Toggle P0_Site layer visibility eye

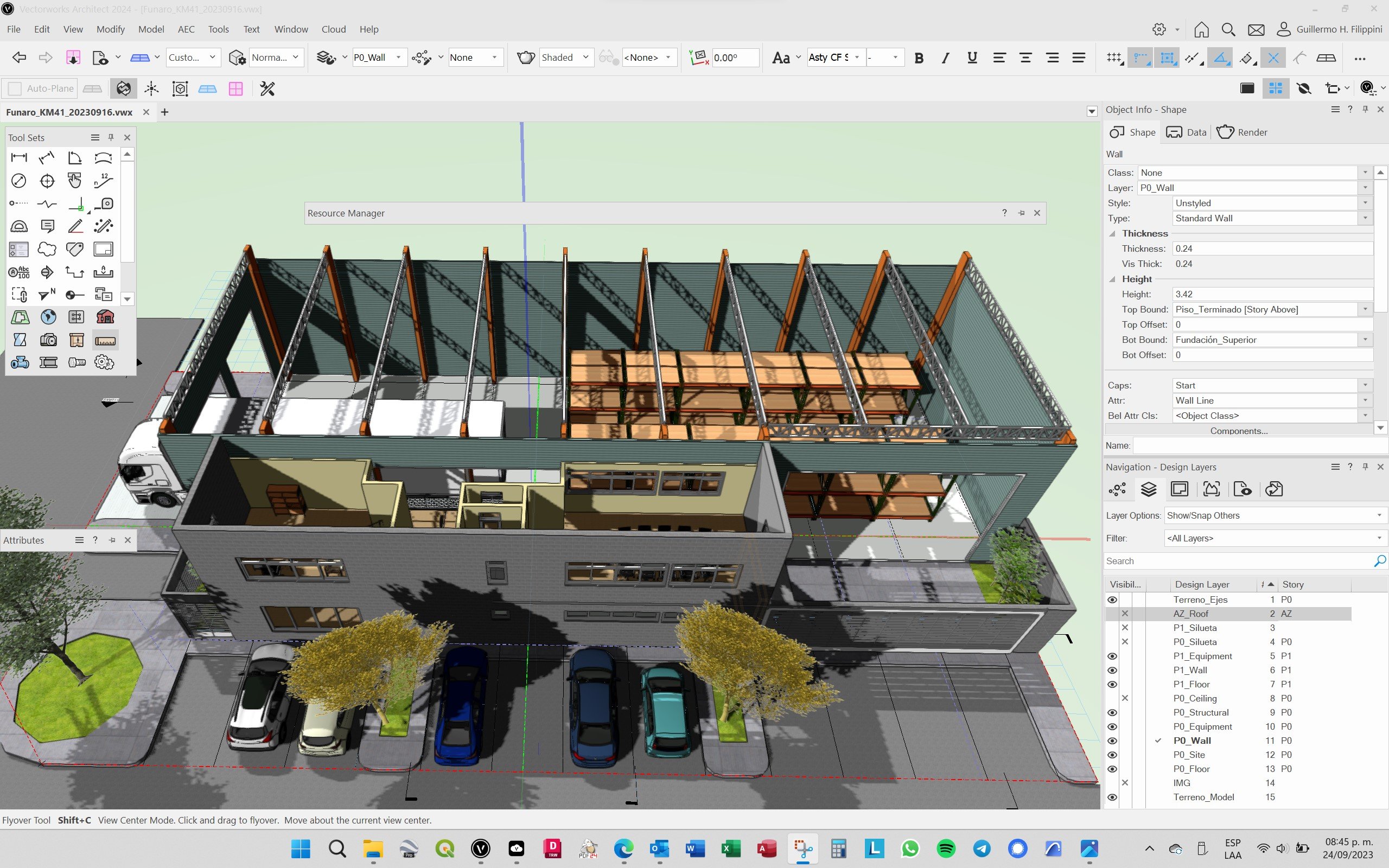click(1112, 755)
